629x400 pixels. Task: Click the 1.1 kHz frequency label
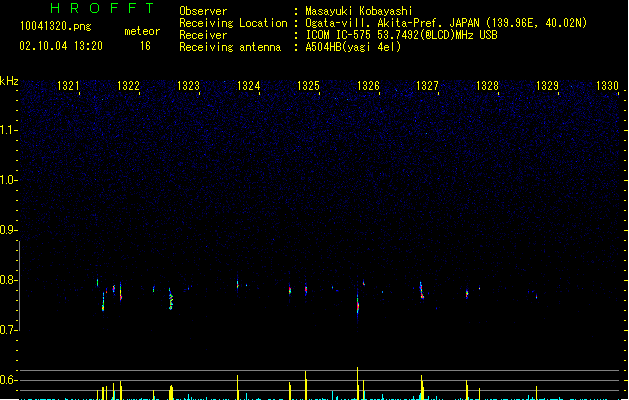8,130
